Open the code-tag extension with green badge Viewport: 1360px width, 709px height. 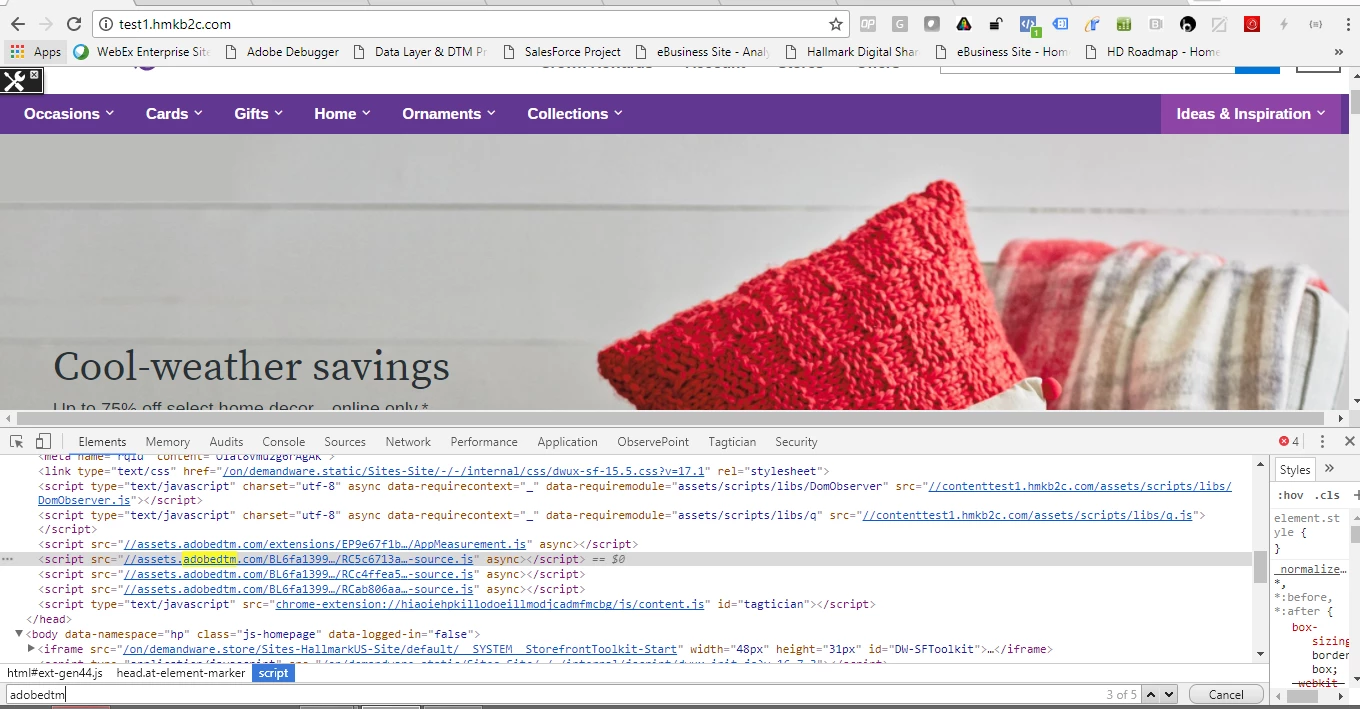[x=1028, y=24]
